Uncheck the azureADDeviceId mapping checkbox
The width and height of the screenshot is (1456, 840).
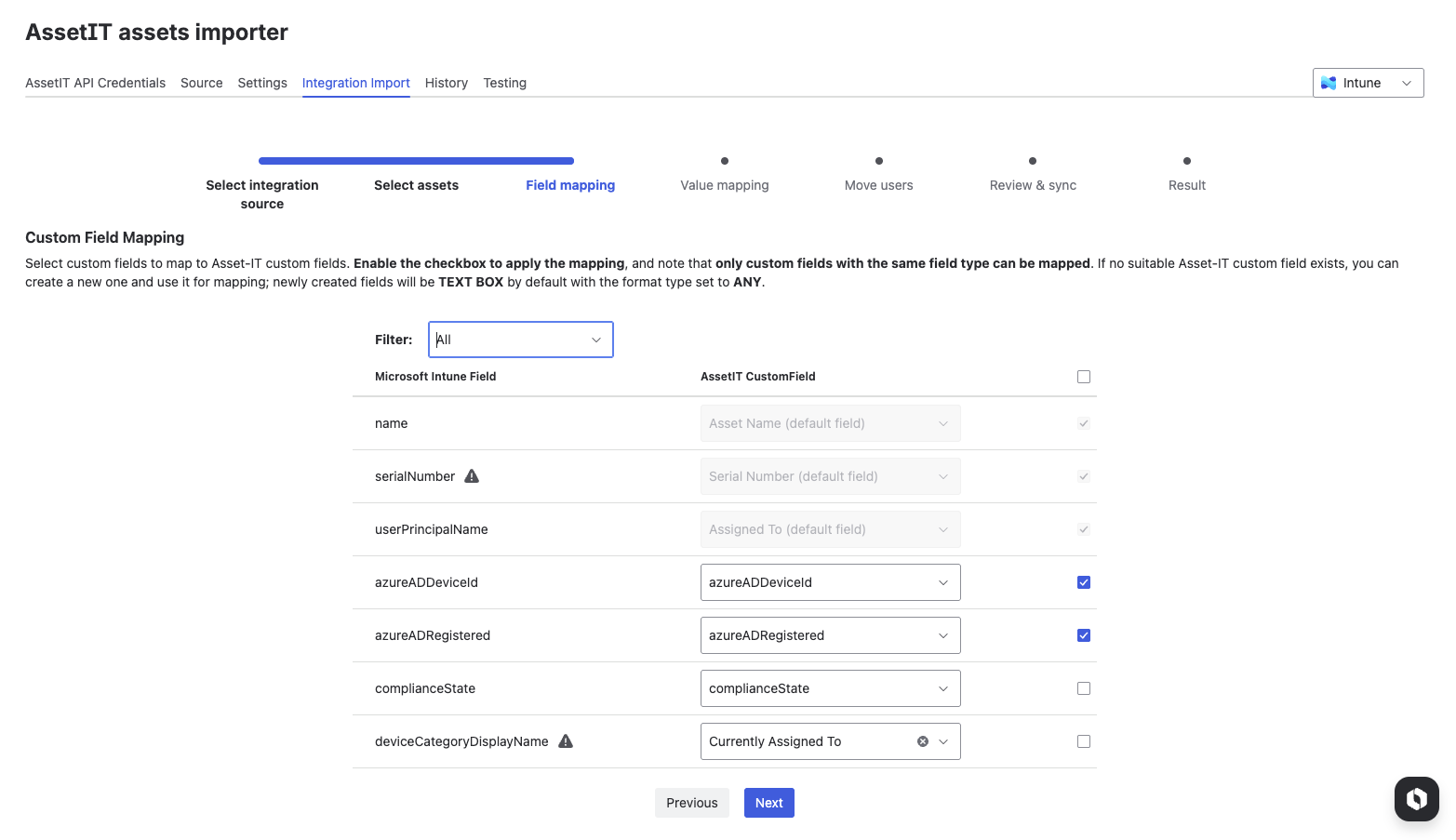click(1084, 582)
